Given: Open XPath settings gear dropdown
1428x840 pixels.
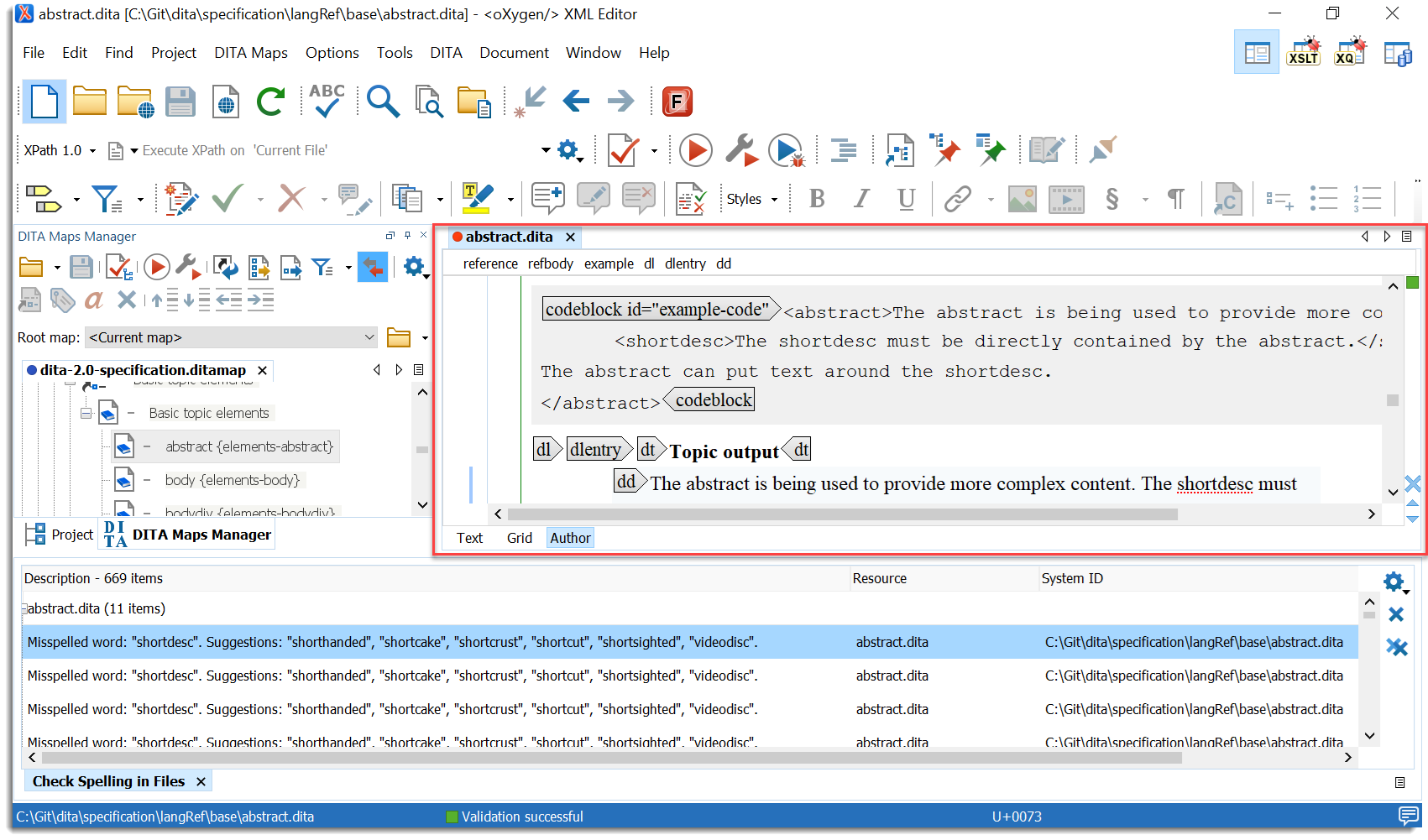Looking at the screenshot, I should coord(570,151).
